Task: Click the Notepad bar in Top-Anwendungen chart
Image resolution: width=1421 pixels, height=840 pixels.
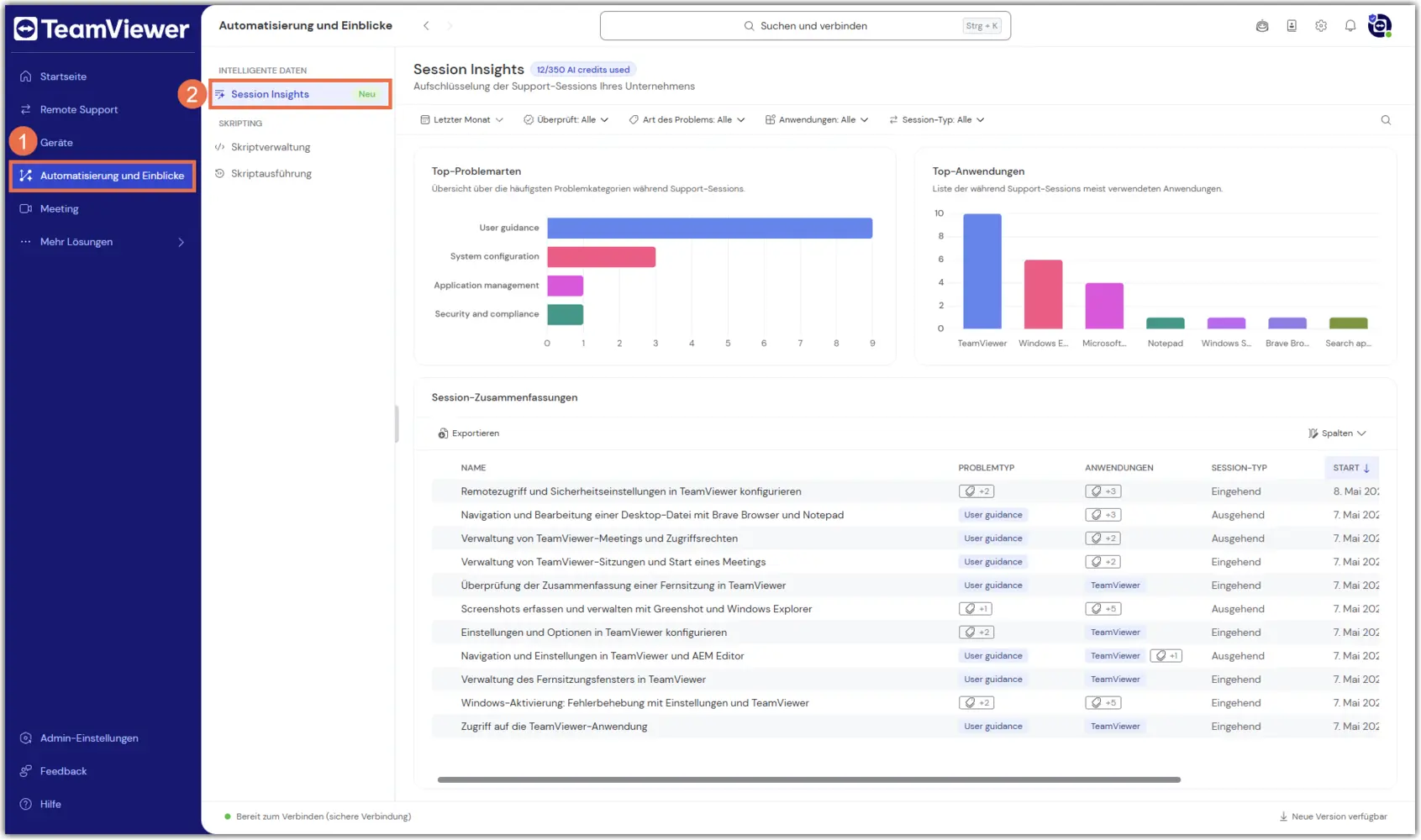Action: (x=1166, y=323)
